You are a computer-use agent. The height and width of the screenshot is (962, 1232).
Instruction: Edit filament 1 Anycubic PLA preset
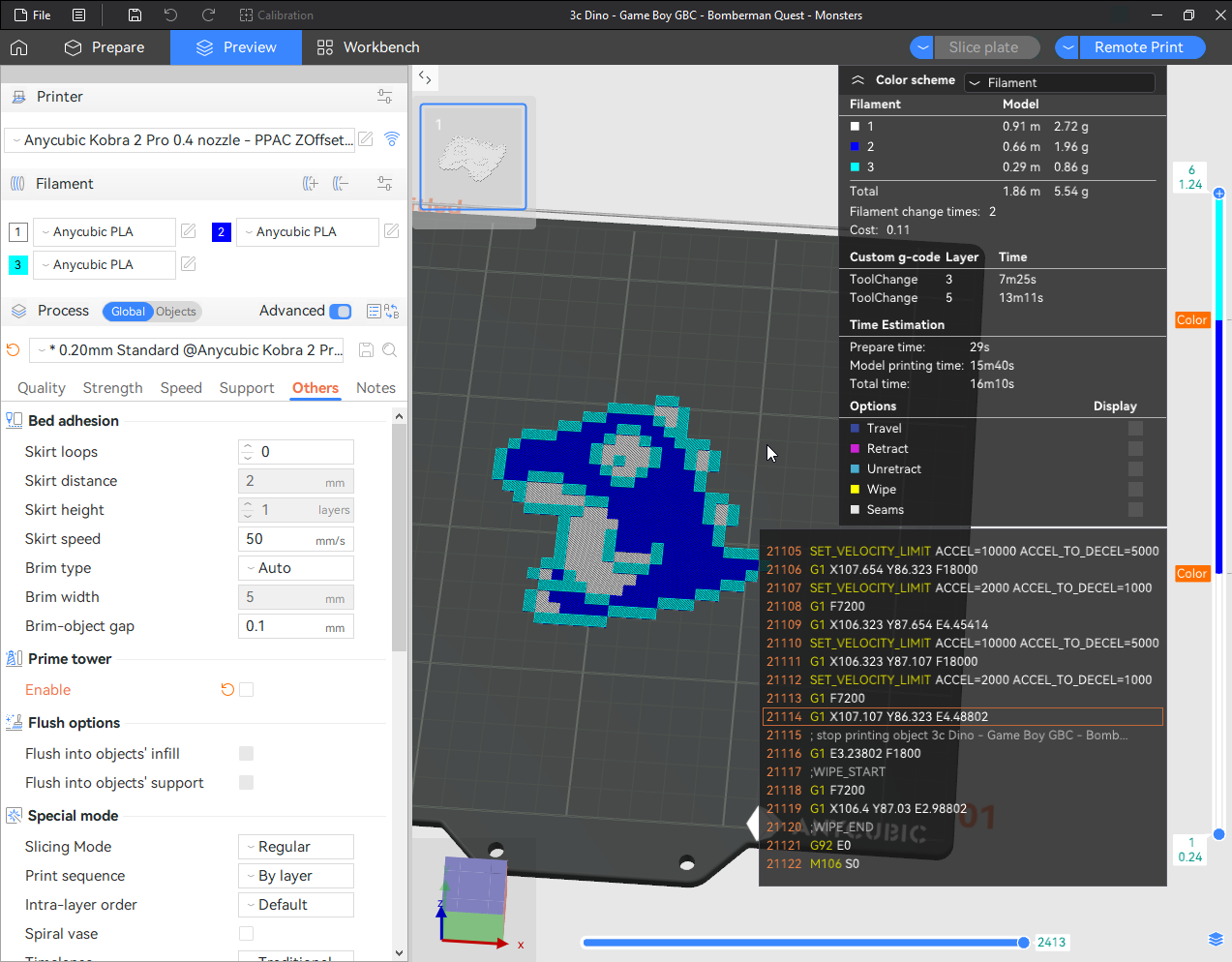[x=189, y=231]
